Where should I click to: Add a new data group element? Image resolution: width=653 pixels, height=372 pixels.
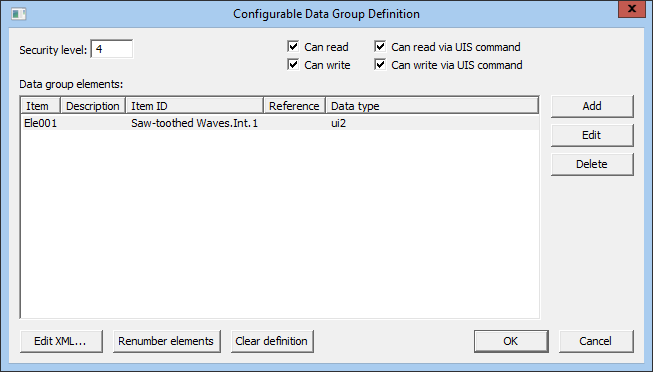(x=592, y=106)
